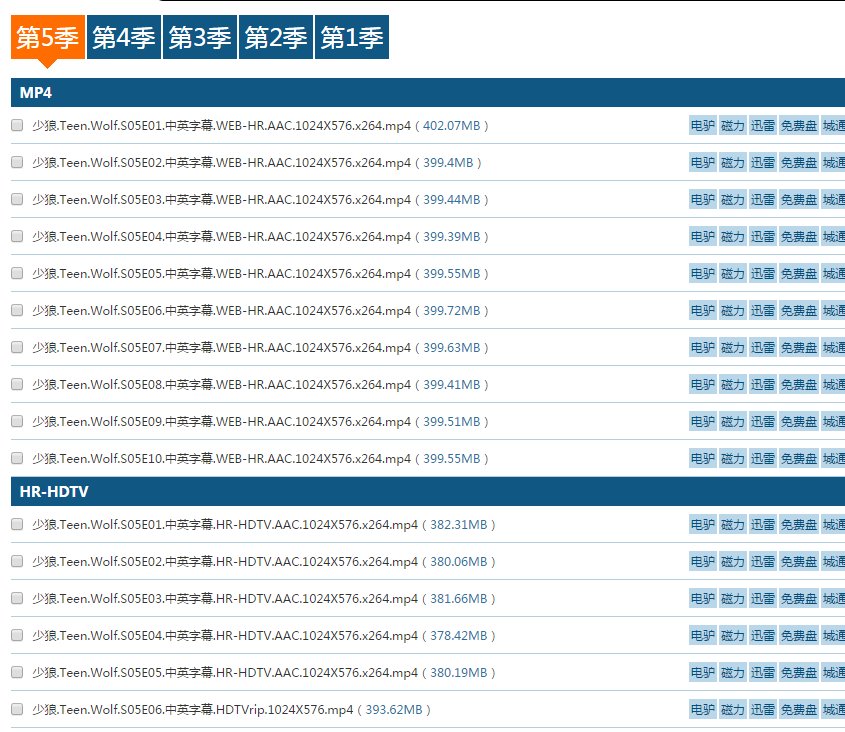
Task: Select the 第2季 tab
Action: click(276, 38)
